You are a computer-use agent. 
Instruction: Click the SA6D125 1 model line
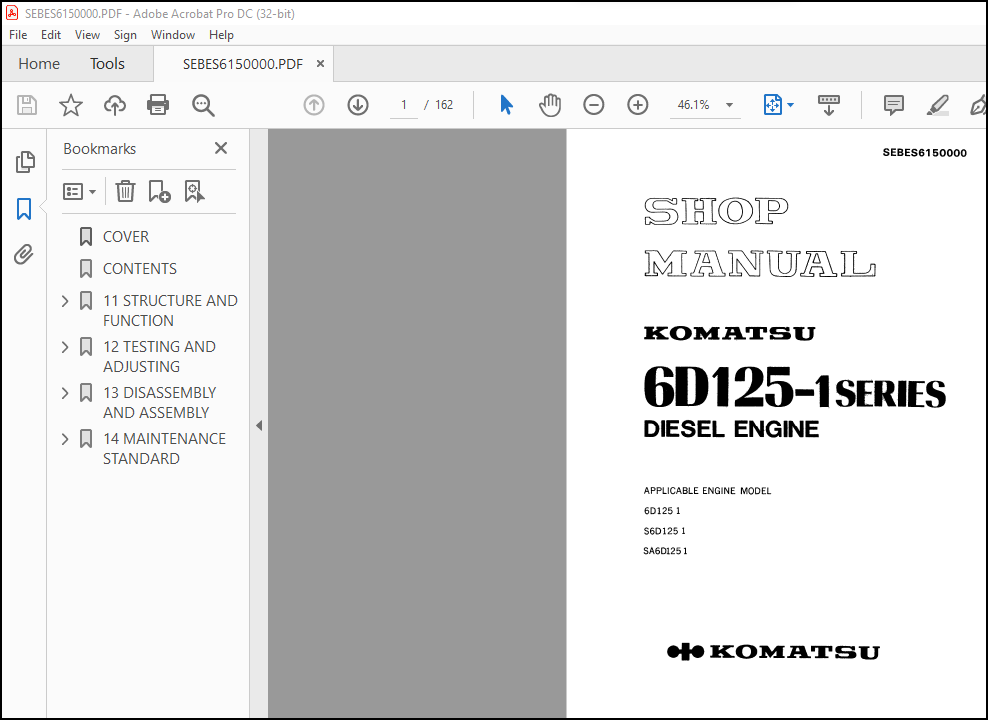click(x=665, y=551)
